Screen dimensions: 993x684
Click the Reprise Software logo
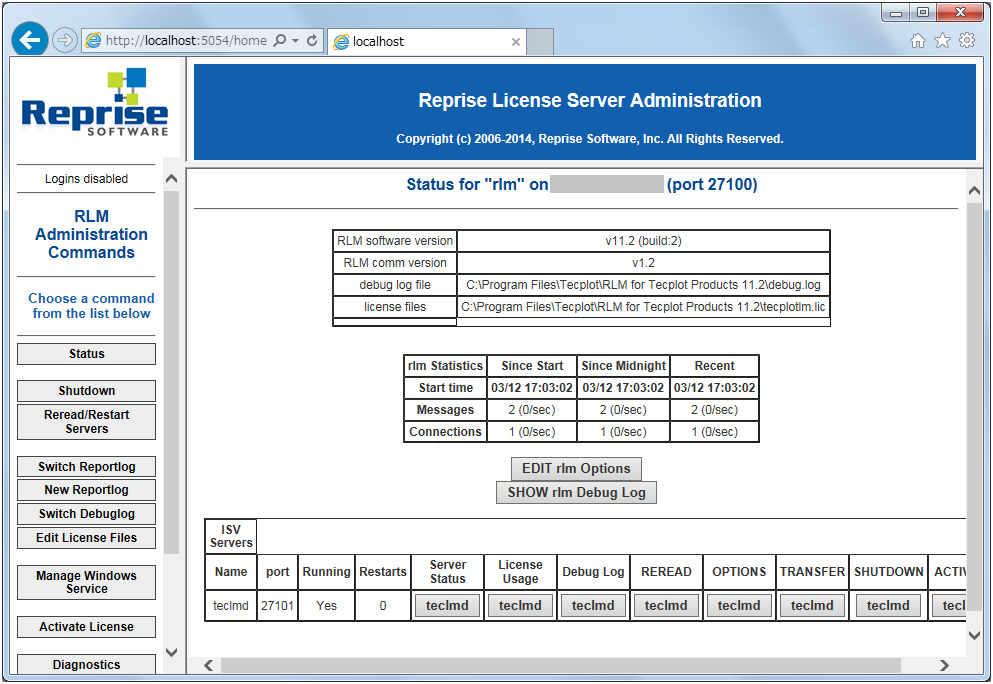coord(94,103)
